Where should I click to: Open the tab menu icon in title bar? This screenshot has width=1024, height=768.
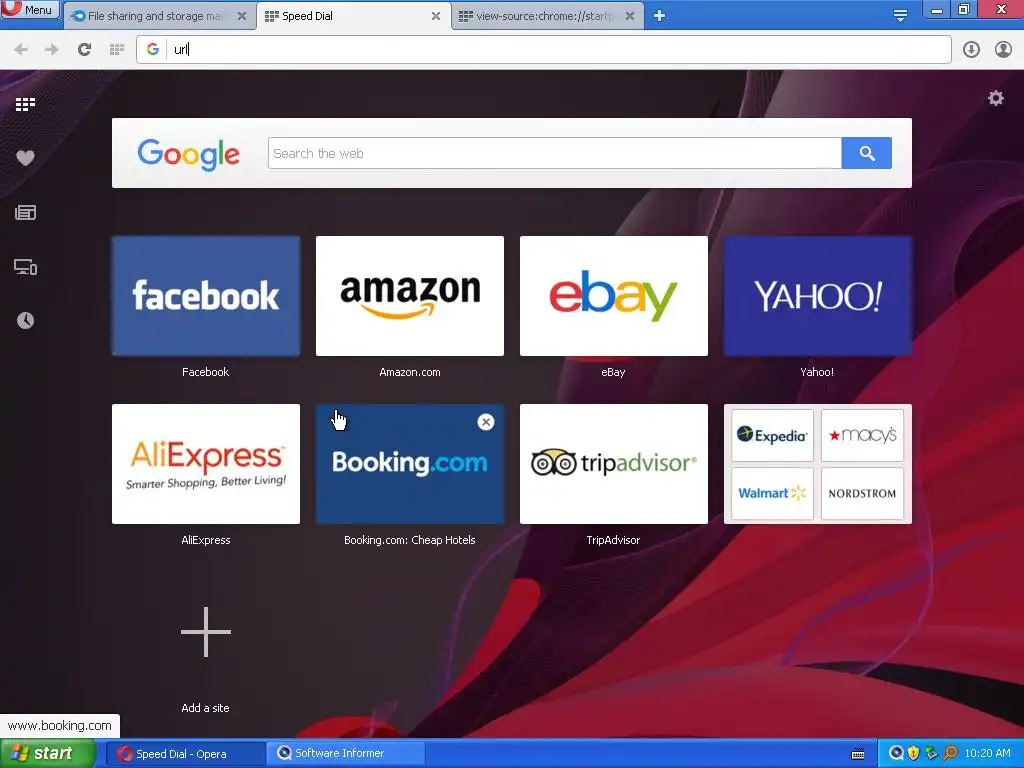901,16
